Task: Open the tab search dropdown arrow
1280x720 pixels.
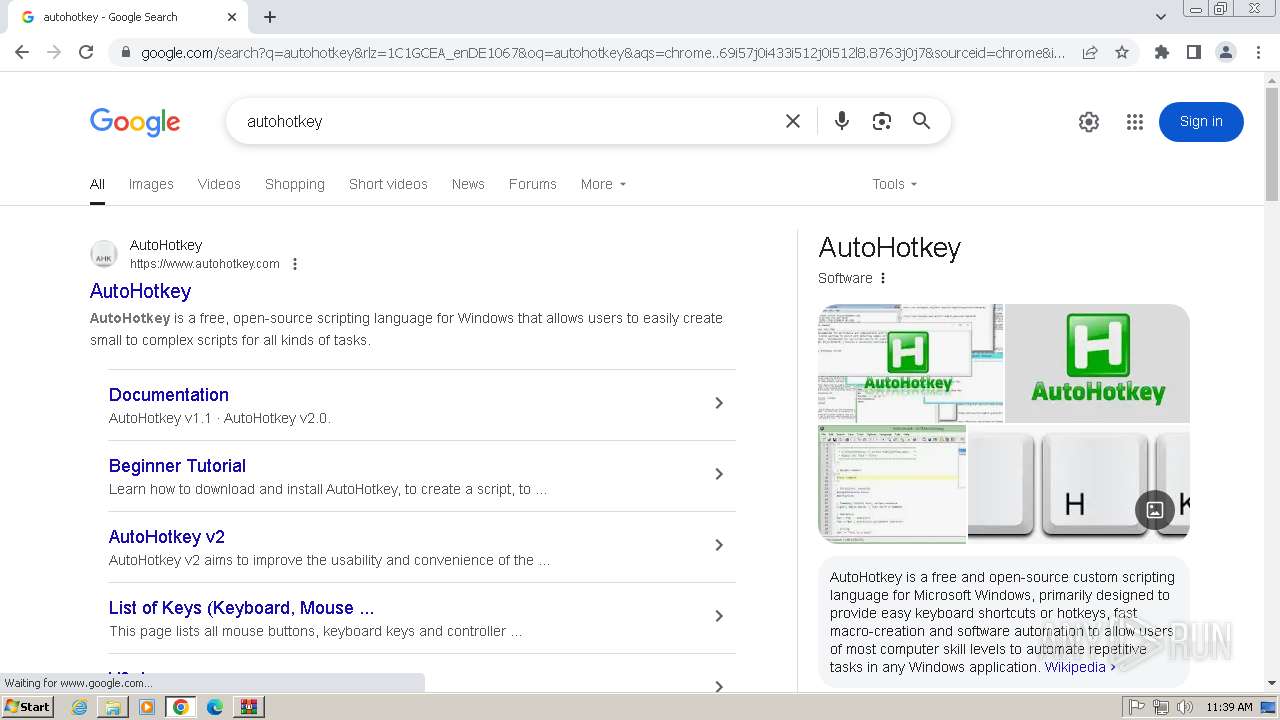Action: (1160, 17)
